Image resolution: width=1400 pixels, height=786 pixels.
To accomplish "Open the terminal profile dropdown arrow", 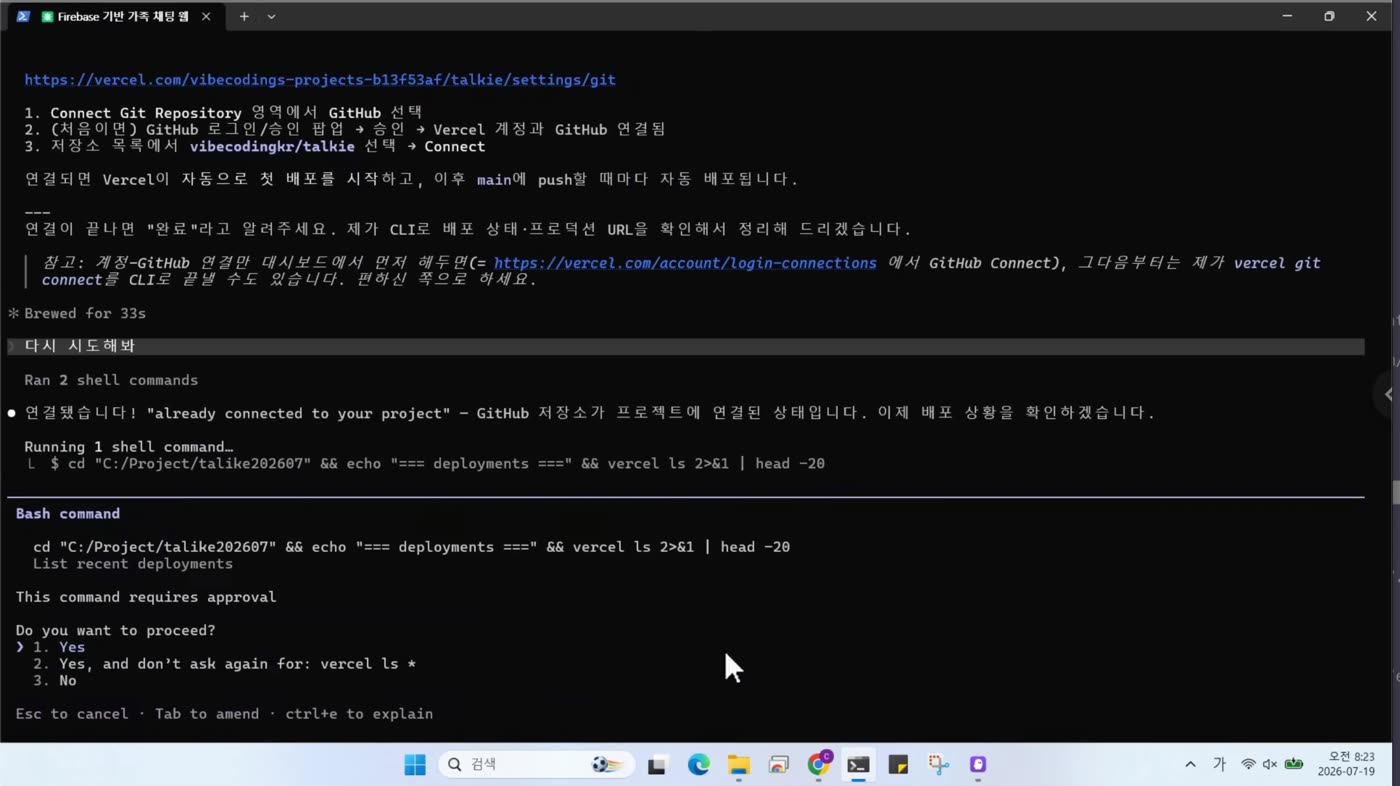I will coord(271,17).
